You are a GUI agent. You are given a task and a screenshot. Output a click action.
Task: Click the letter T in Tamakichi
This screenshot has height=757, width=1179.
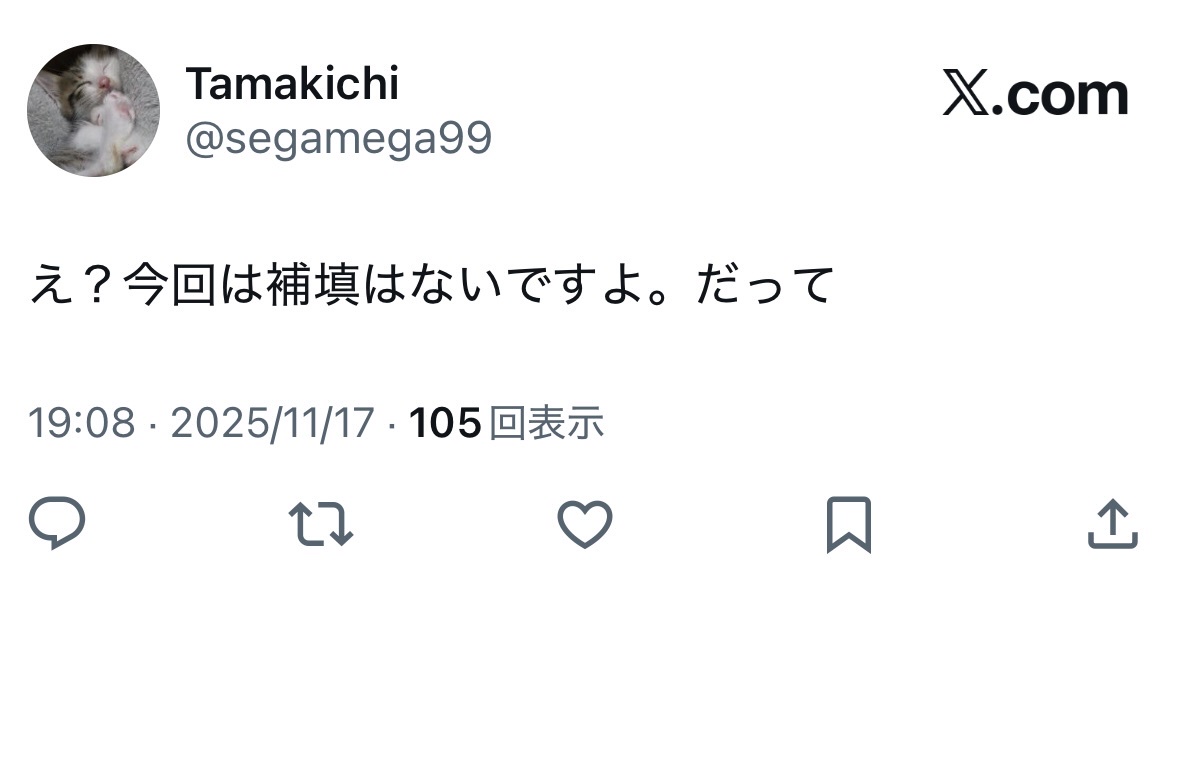[x=198, y=84]
